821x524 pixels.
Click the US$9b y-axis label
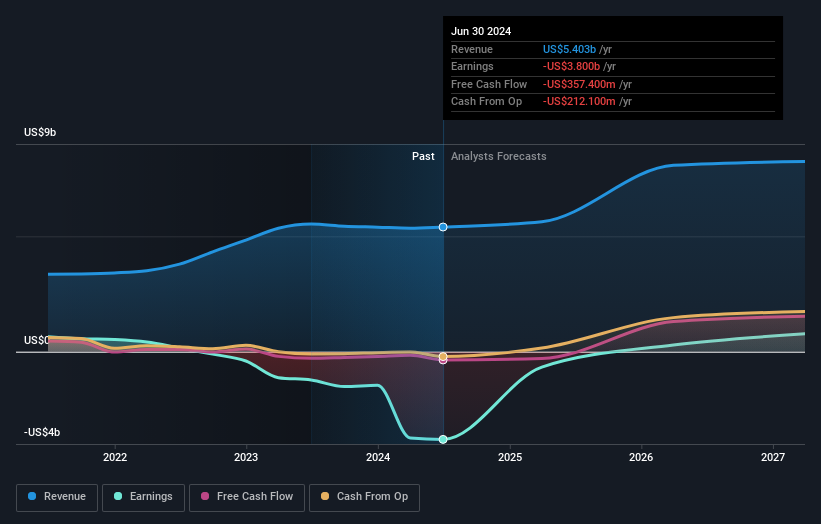point(40,132)
